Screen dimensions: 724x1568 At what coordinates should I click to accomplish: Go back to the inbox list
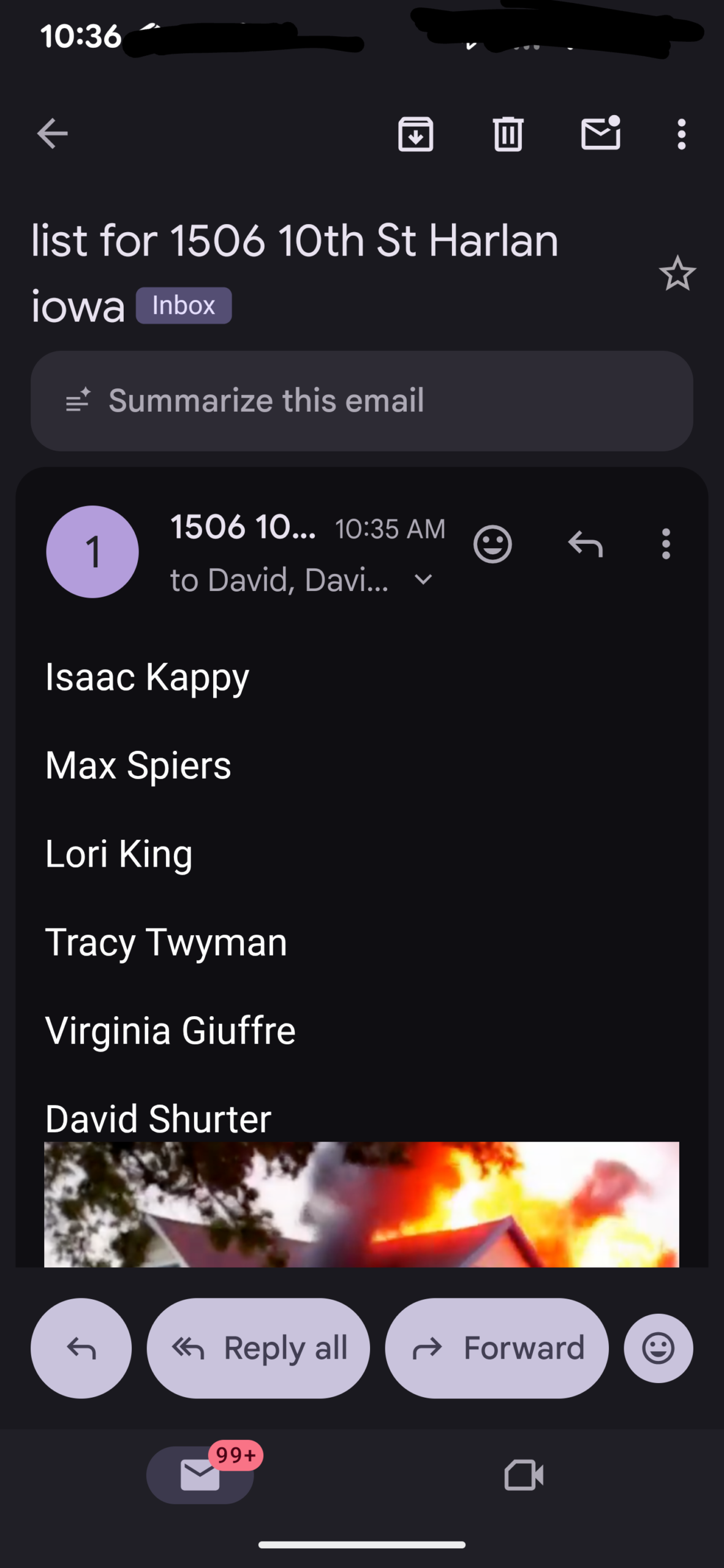53,134
